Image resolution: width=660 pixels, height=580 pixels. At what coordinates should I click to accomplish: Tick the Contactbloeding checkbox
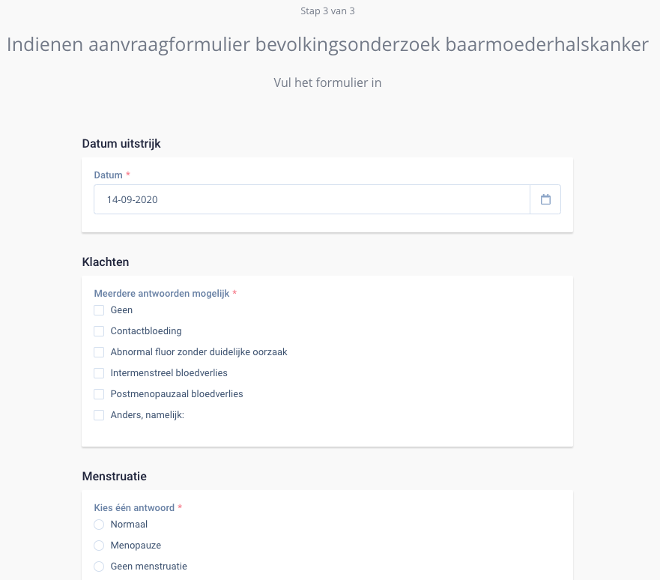(99, 331)
